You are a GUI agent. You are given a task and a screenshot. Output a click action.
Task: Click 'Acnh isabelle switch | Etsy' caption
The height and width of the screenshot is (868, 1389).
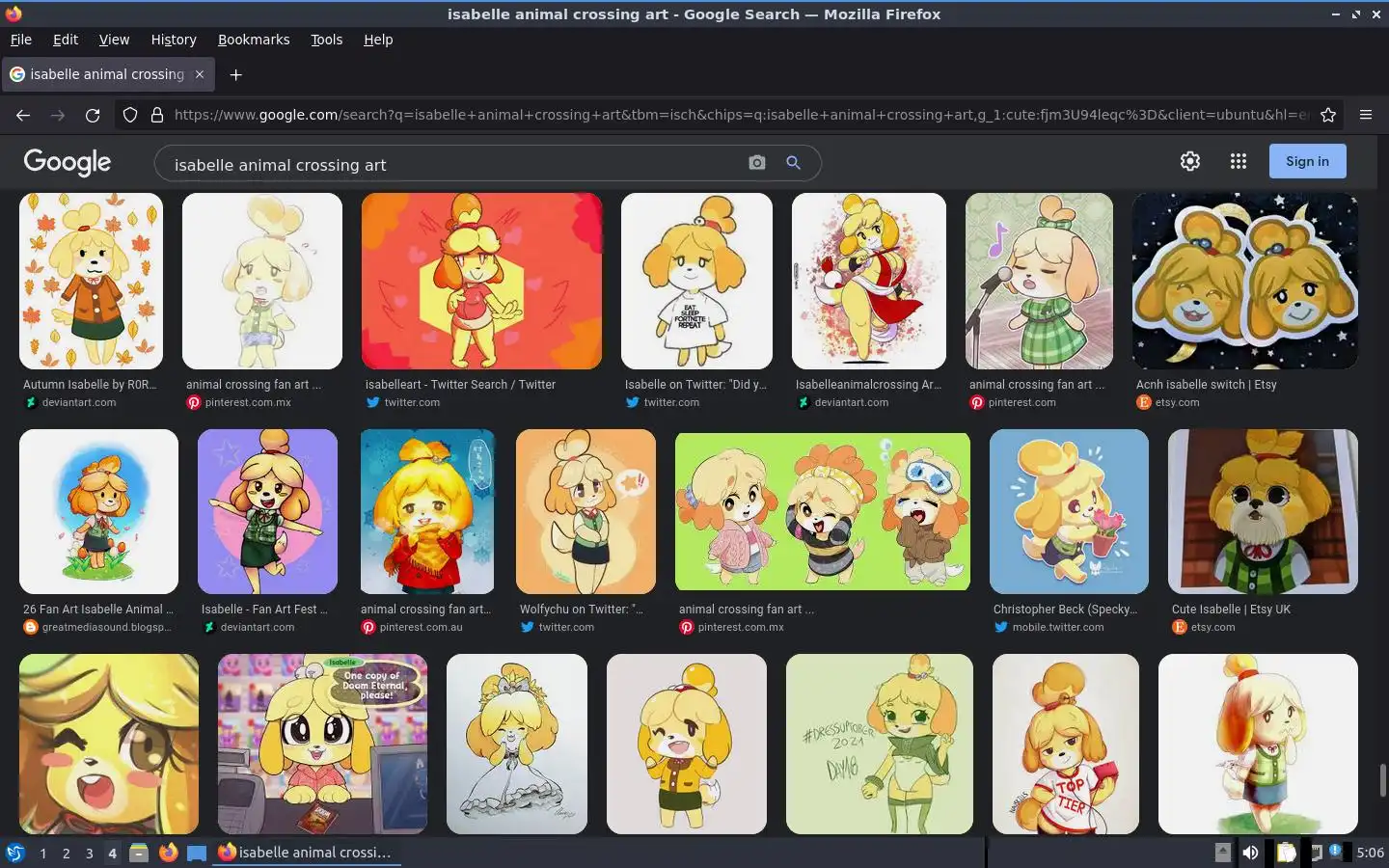tap(1207, 385)
